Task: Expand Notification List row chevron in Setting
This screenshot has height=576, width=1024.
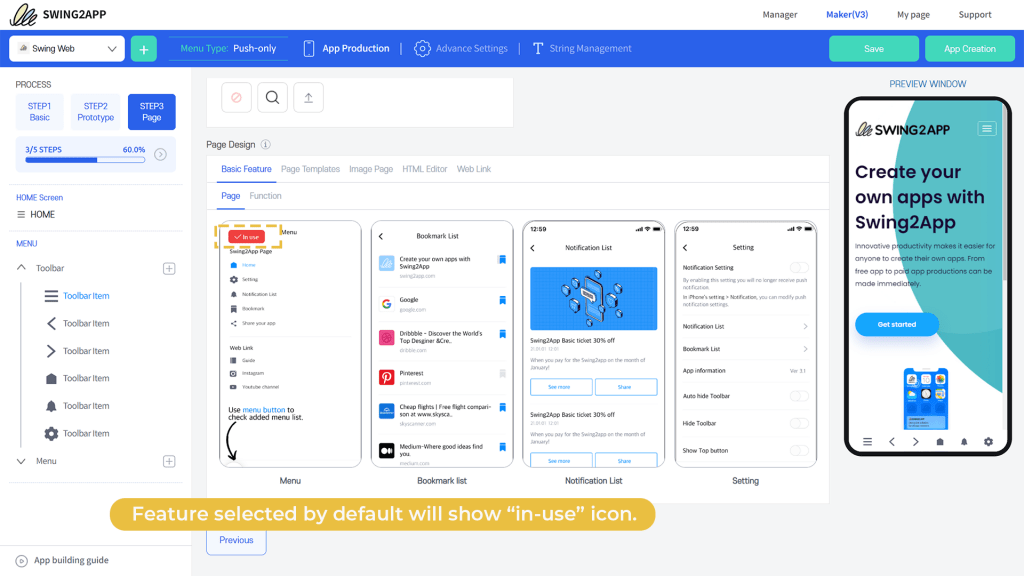Action: (805, 327)
